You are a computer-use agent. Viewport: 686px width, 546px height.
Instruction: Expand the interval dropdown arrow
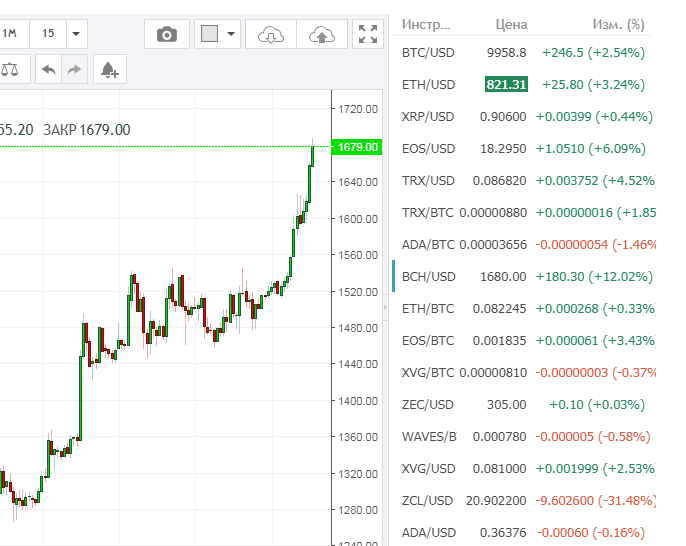pyautogui.click(x=76, y=34)
